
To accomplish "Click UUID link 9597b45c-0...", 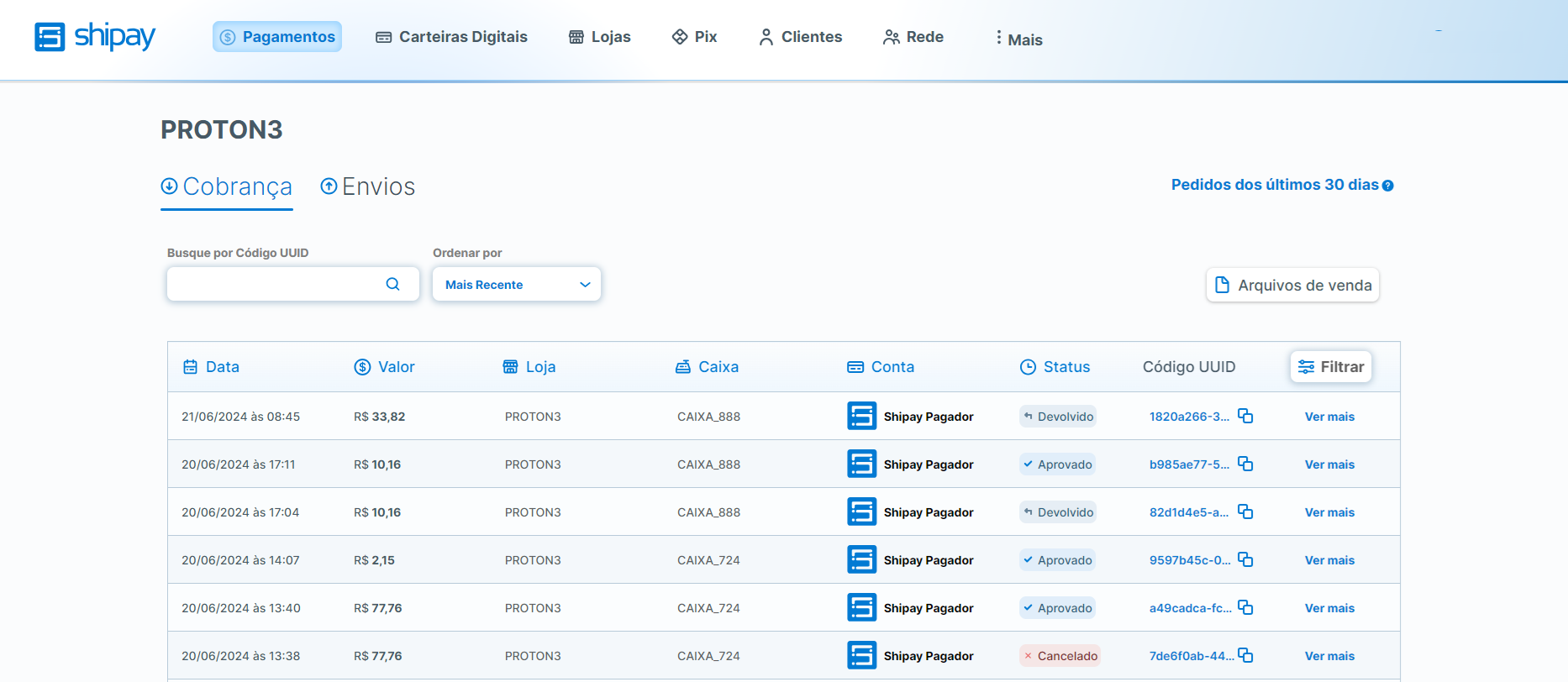I will click(1190, 560).
